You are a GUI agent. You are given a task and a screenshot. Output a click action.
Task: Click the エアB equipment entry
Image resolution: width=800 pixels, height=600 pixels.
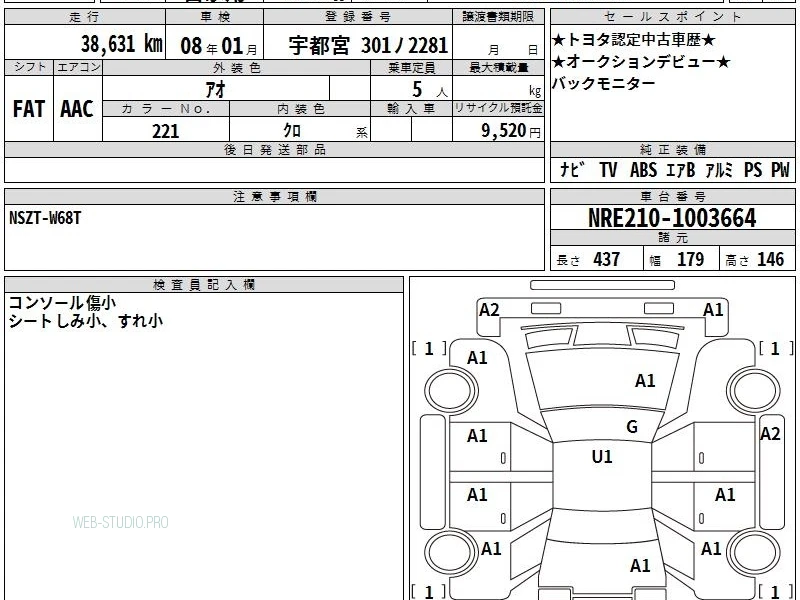point(681,169)
